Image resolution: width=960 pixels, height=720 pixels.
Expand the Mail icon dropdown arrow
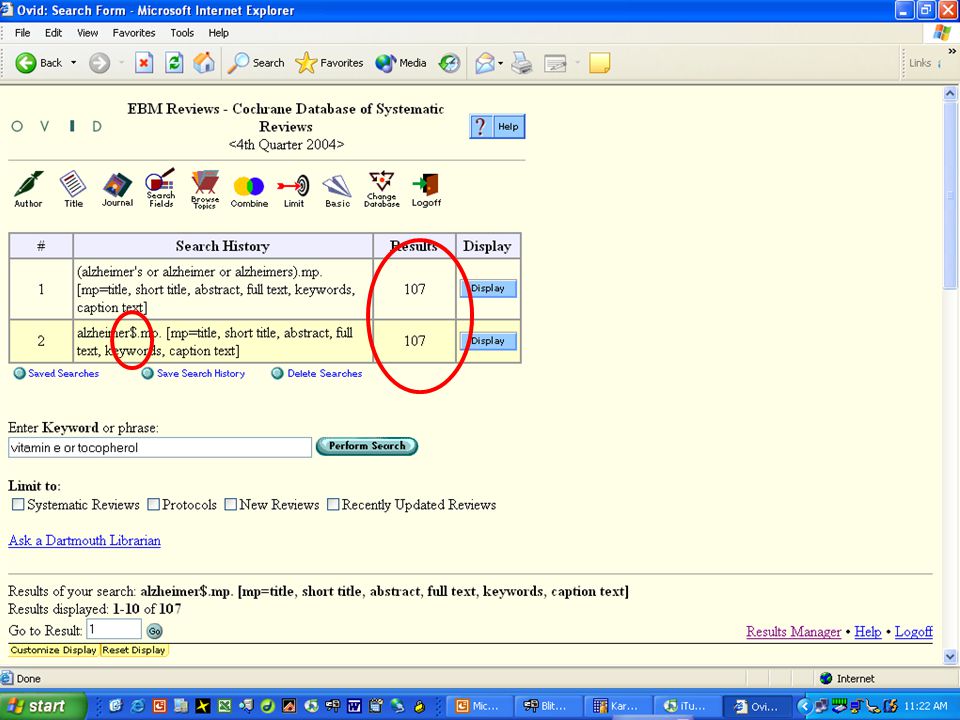[x=500, y=62]
